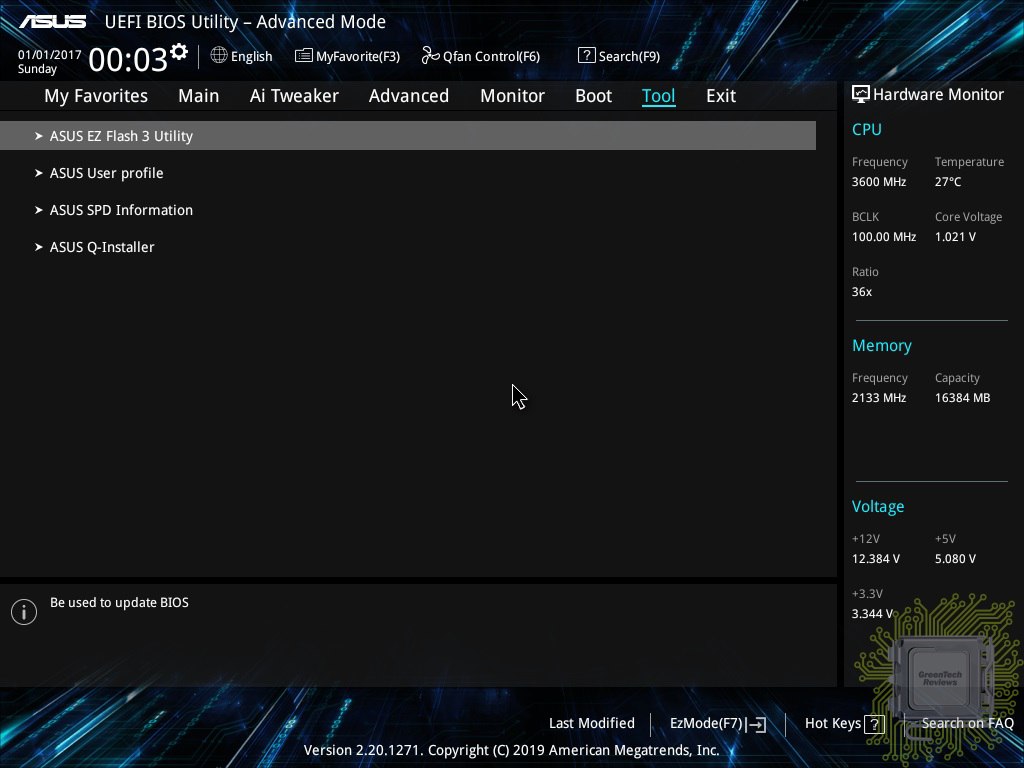Click the Hardware Monitor display icon
Viewport: 1024px width, 768px height.
pos(861,94)
